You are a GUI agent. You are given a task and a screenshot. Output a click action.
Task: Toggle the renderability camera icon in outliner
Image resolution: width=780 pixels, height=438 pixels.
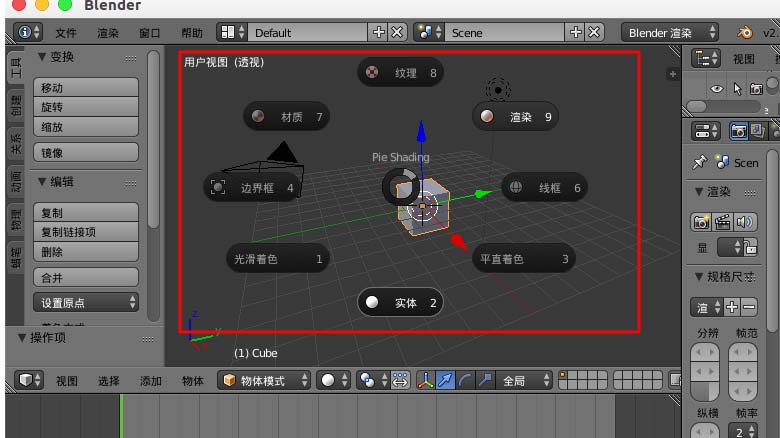click(756, 89)
